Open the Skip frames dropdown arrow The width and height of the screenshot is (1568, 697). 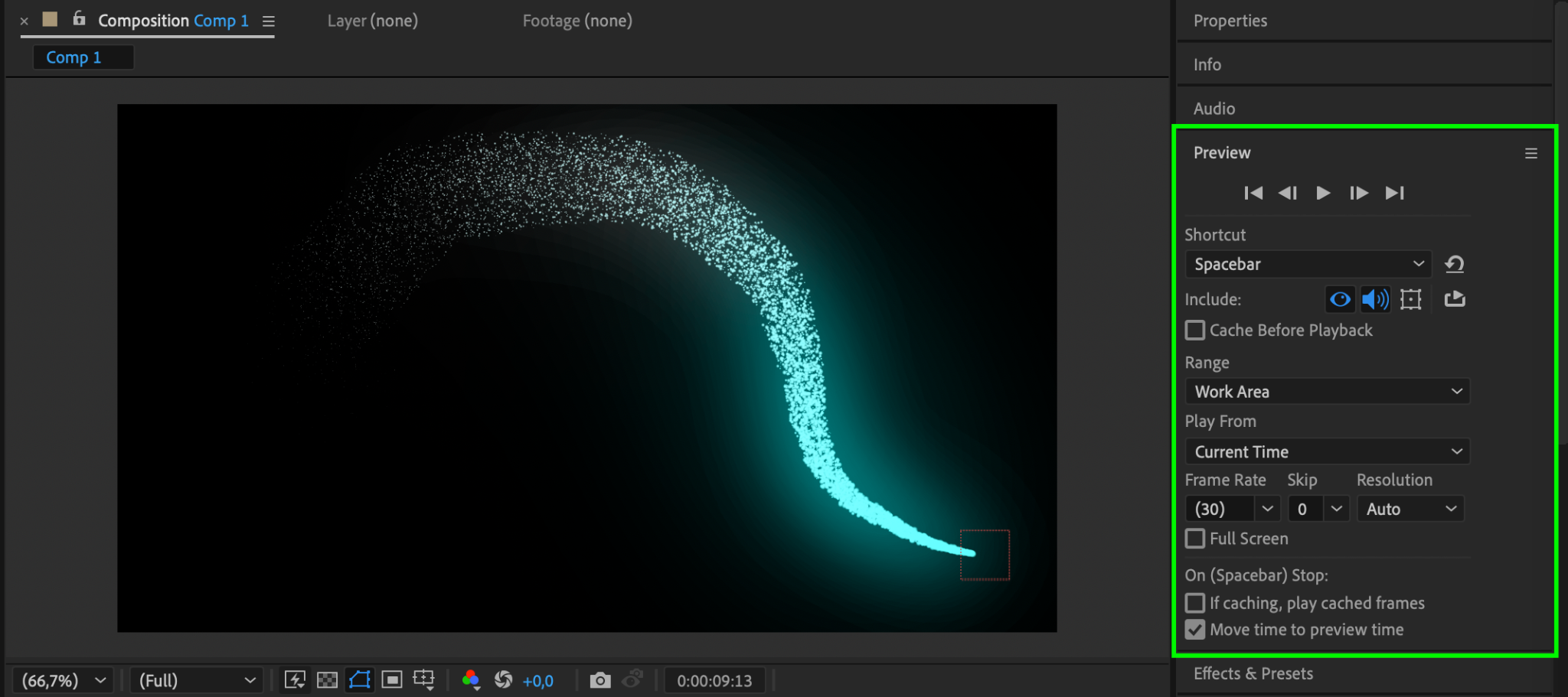point(1337,509)
